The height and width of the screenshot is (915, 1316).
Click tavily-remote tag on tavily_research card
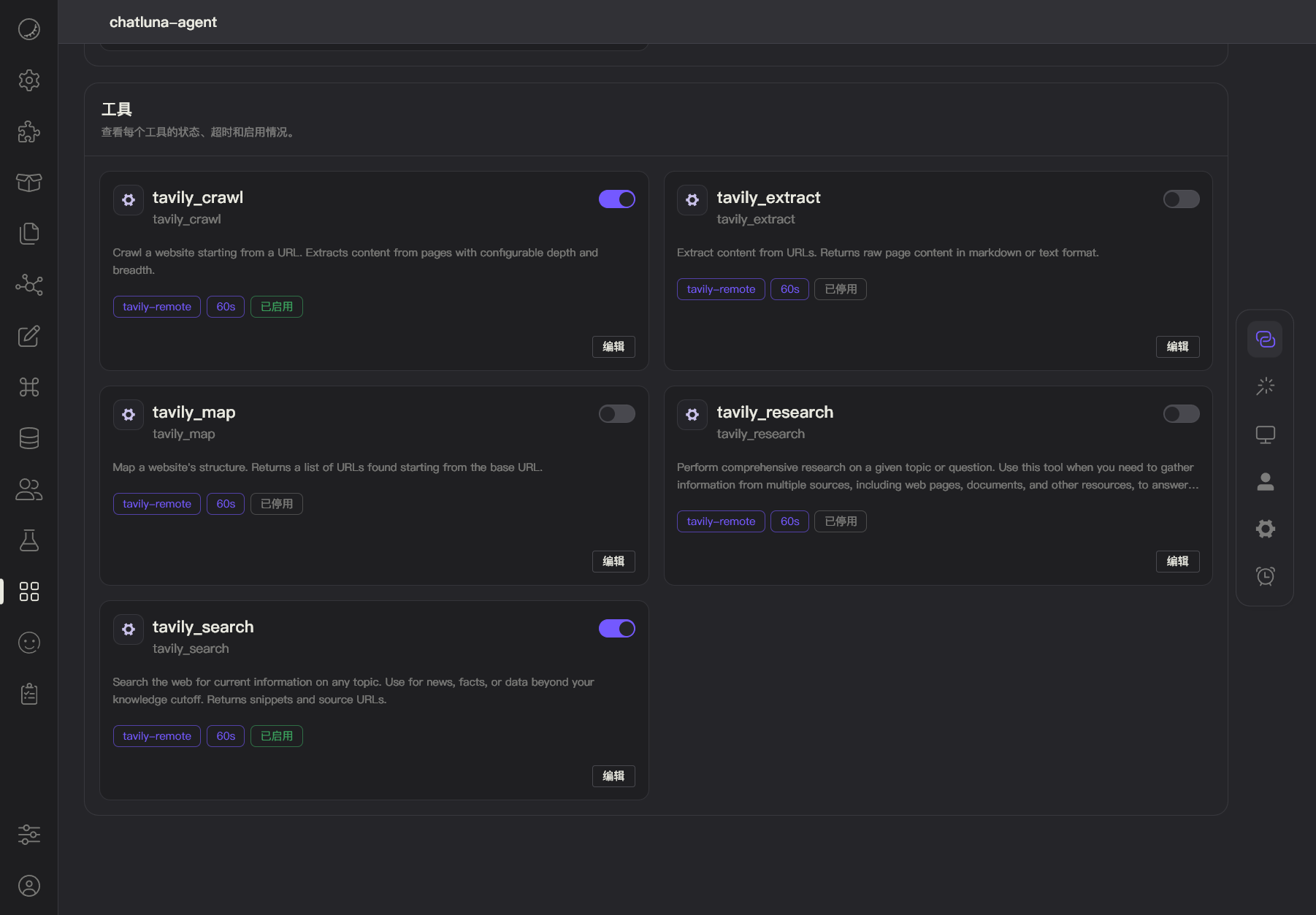tap(721, 521)
